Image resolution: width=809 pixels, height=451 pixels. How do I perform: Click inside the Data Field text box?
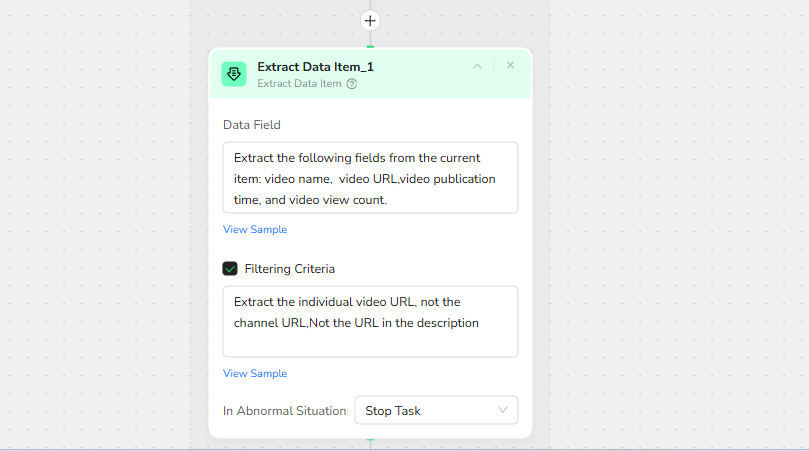click(x=370, y=177)
